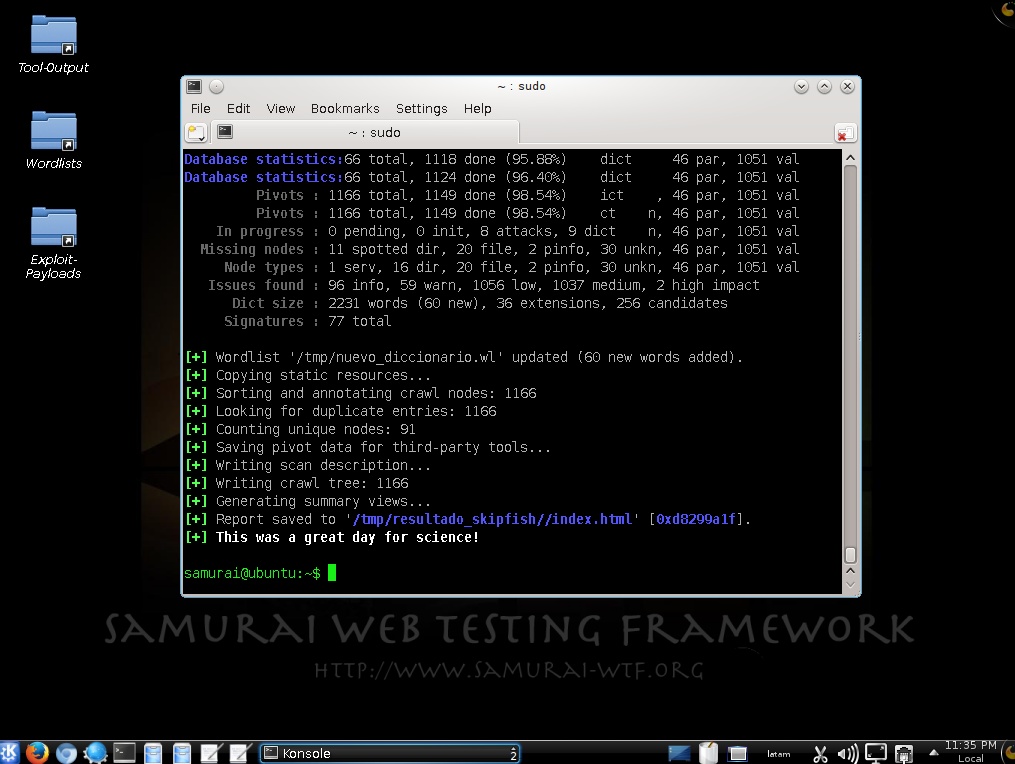Open the Wordlists desktop folder
Image resolution: width=1015 pixels, height=764 pixels.
53,140
